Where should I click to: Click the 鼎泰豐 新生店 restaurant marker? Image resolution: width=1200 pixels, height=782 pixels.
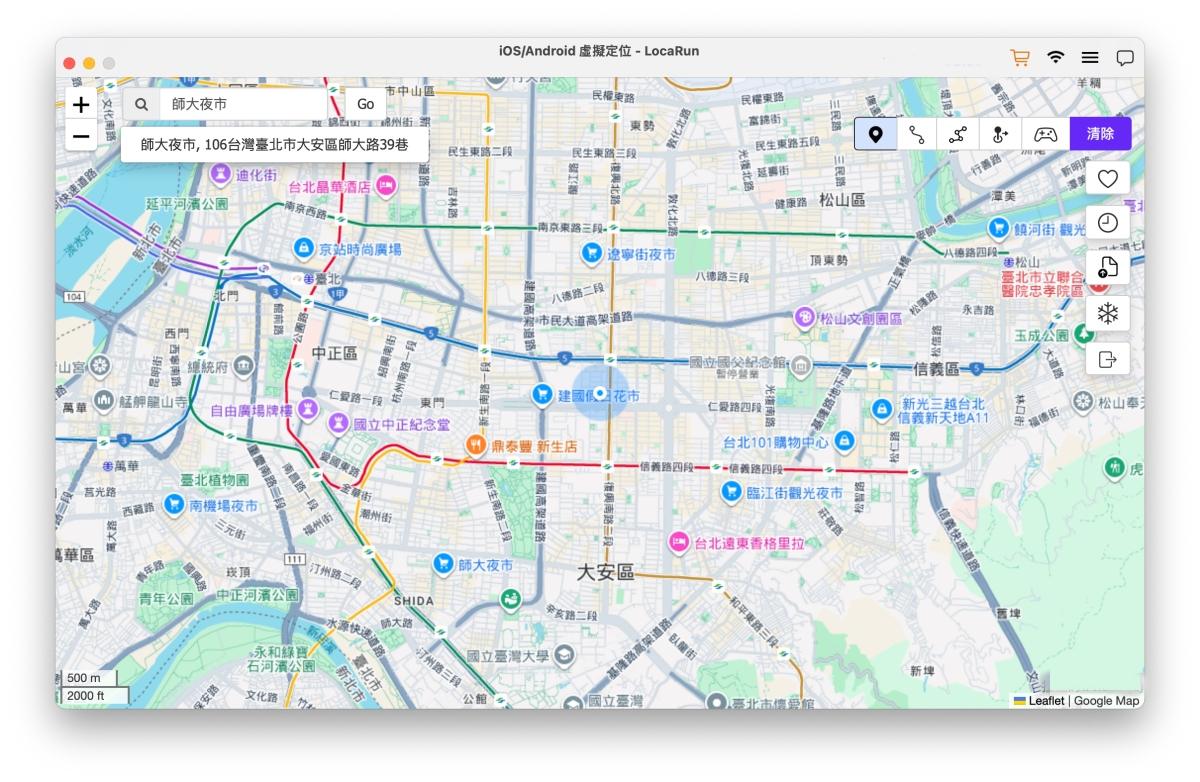pyautogui.click(x=476, y=445)
